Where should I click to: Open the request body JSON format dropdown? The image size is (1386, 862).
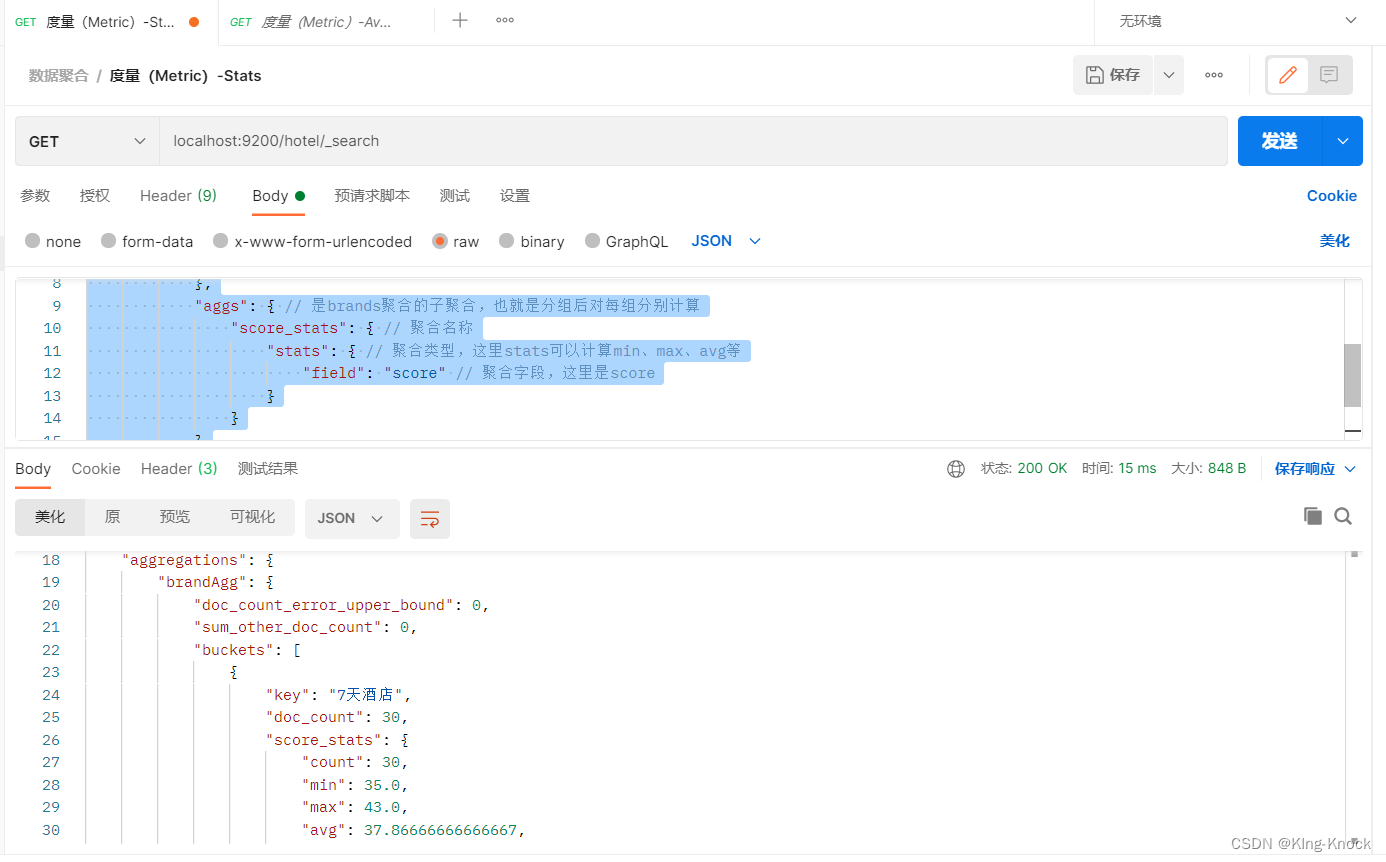(x=726, y=241)
